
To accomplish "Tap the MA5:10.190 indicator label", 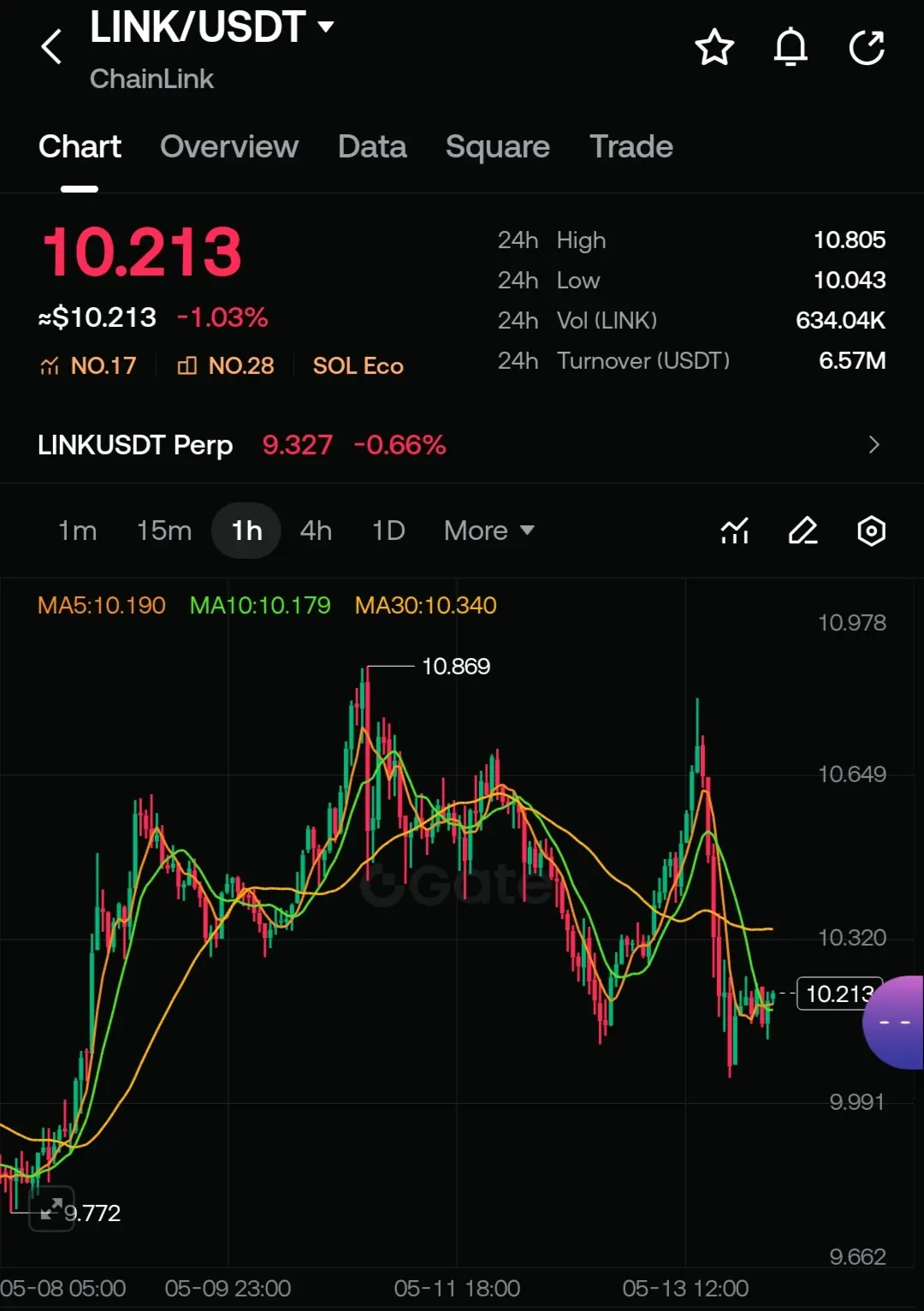I will (101, 606).
